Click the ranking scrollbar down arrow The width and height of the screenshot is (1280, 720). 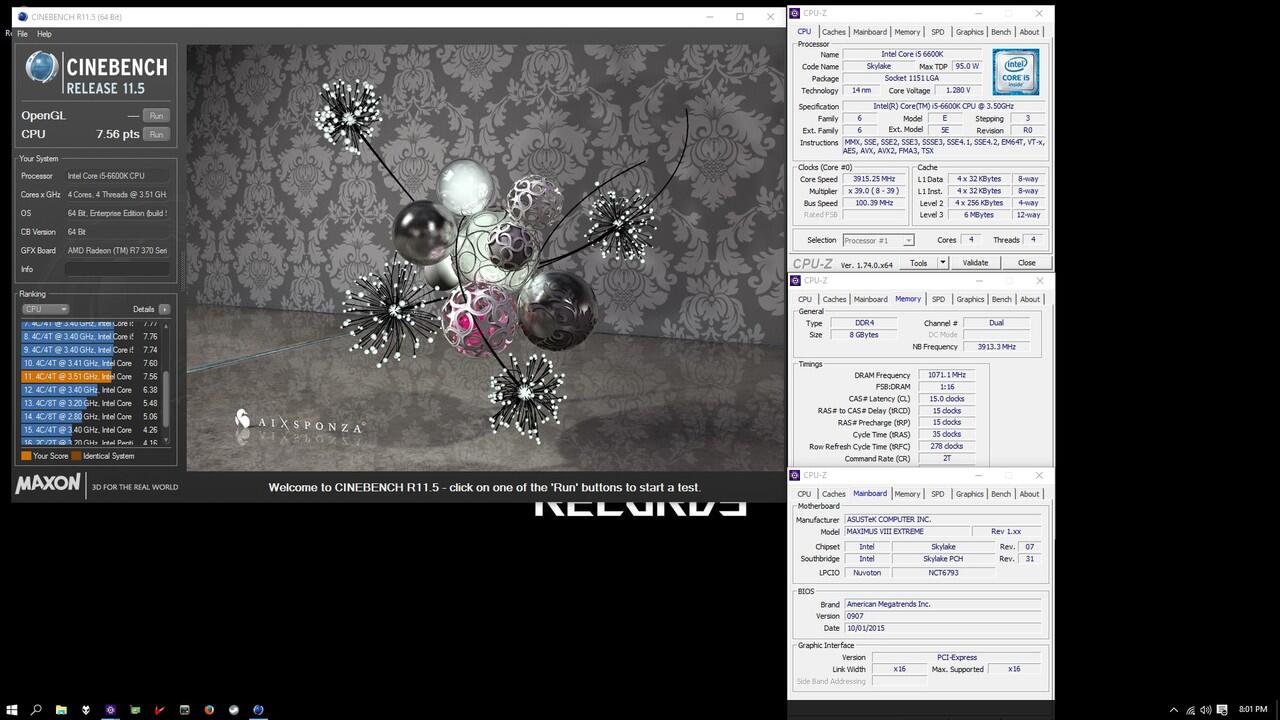167,441
